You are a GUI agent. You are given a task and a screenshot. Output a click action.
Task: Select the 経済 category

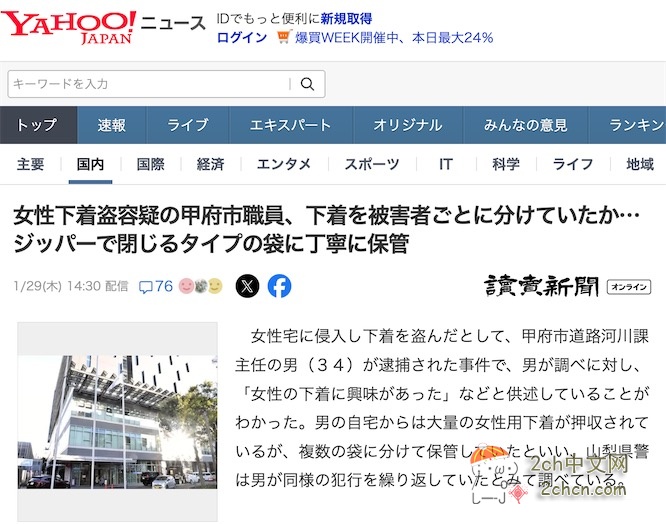pos(210,164)
